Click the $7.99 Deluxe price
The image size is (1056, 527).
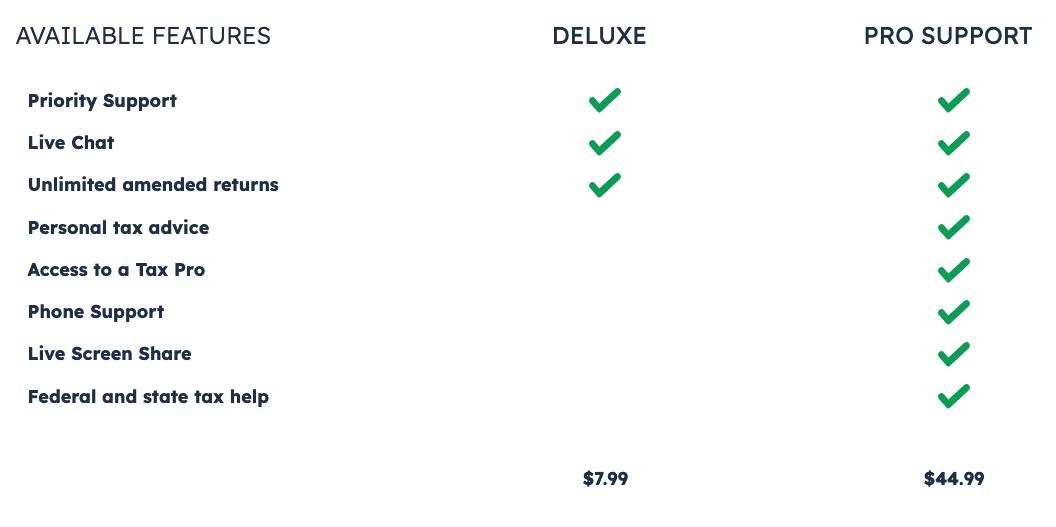(605, 479)
